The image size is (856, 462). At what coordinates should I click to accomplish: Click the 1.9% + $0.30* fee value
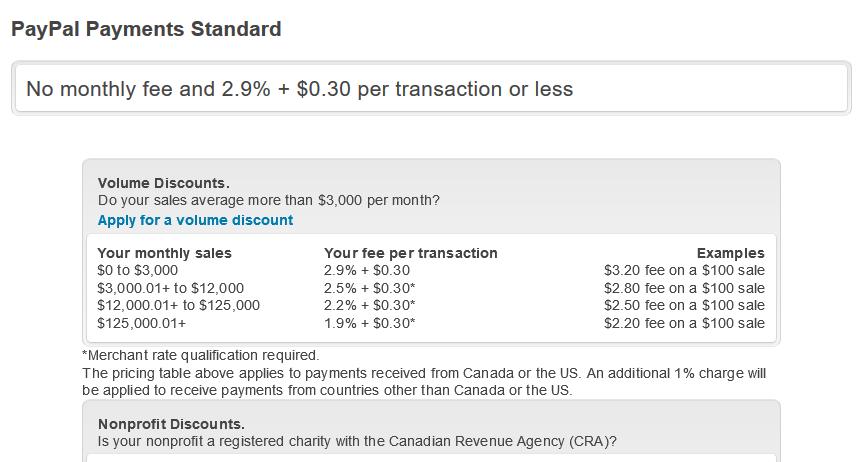[x=370, y=323]
